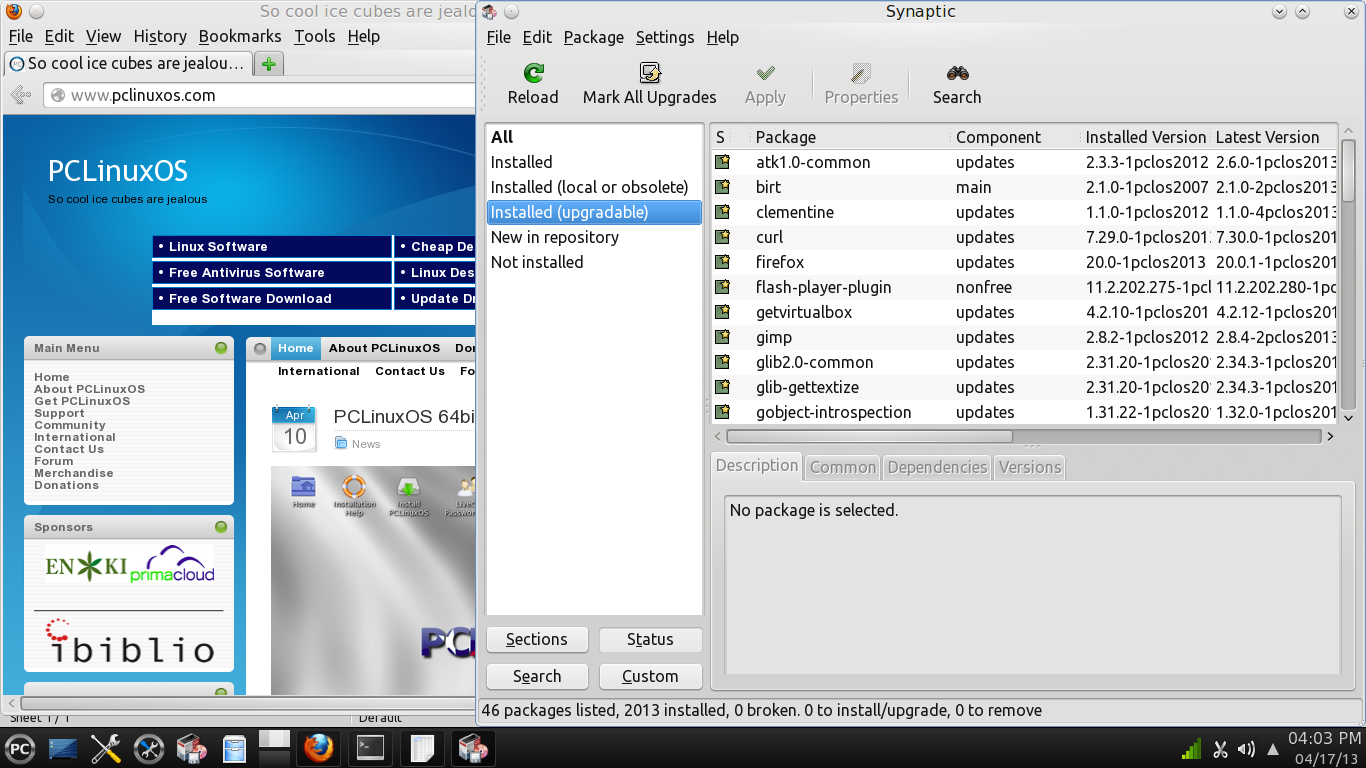The image size is (1366, 768).
Task: Select the 'New in repository' filter entry
Action: 594,237
